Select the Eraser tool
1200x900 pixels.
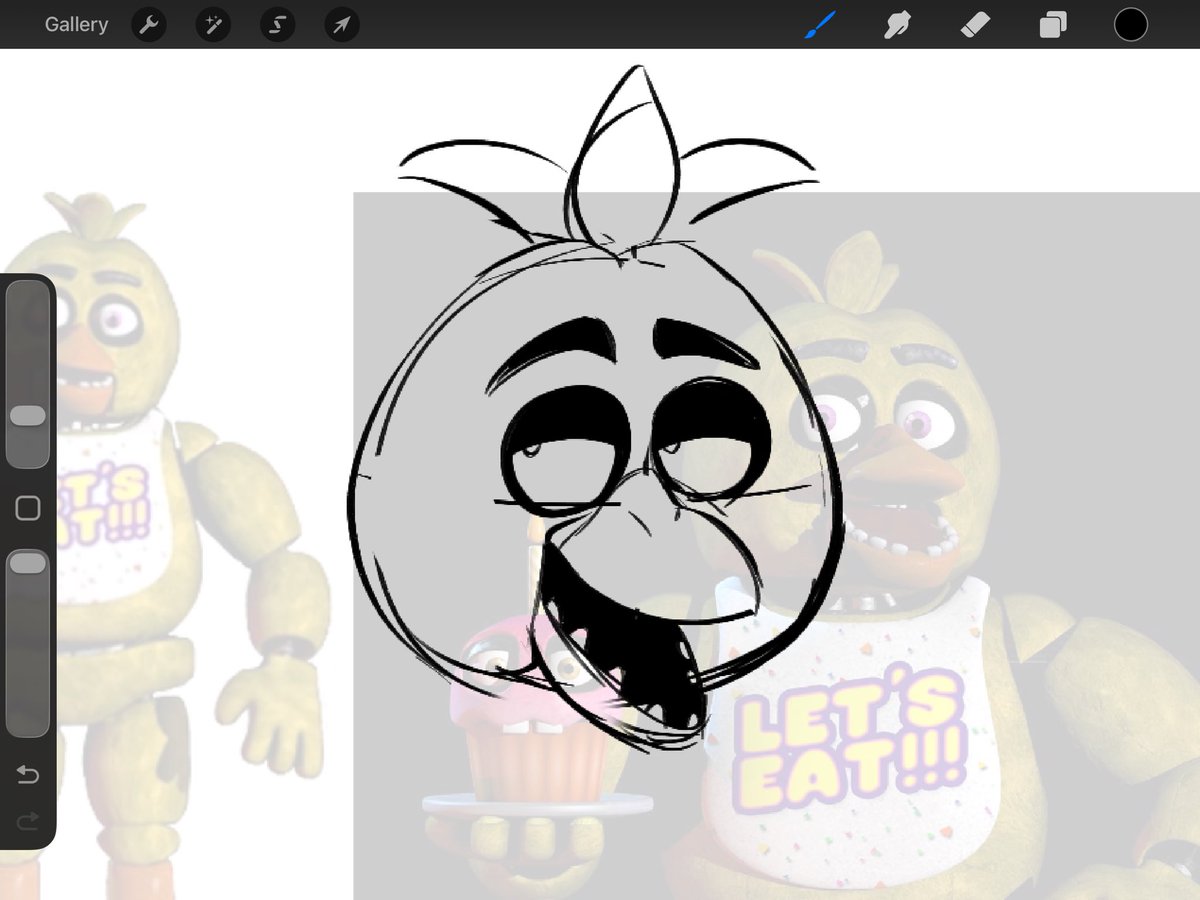(975, 25)
